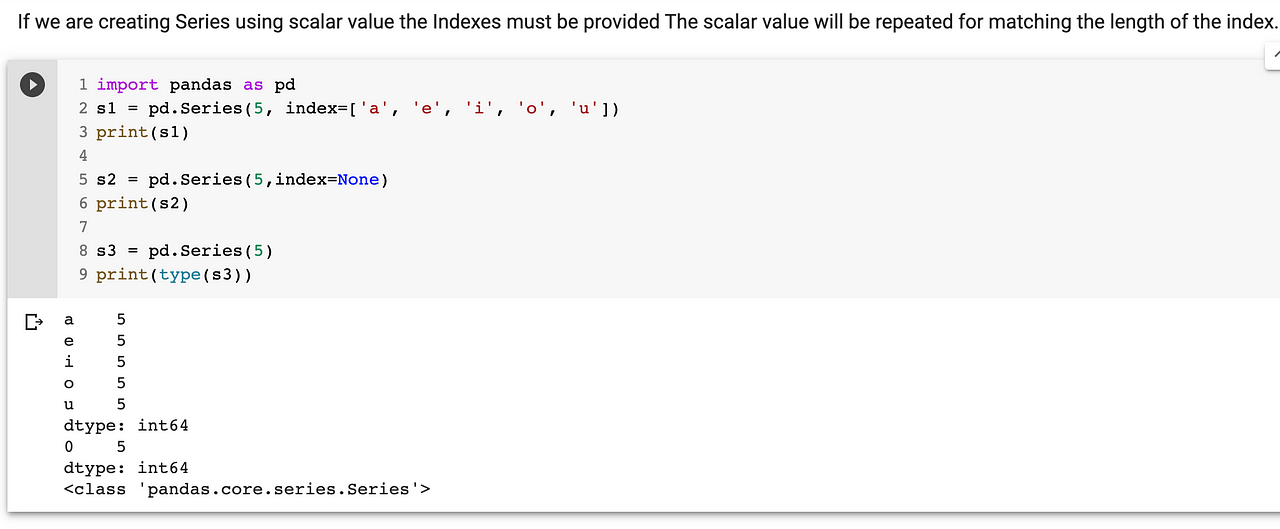The height and width of the screenshot is (529, 1280).
Task: Run the code cell with play button
Action: click(x=32, y=85)
